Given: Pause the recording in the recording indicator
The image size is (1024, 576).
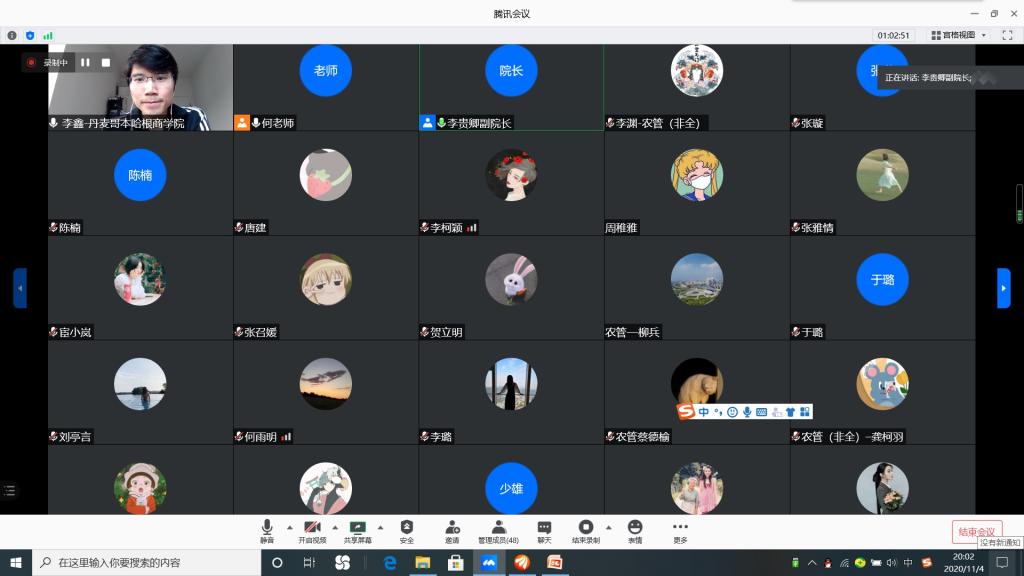Looking at the screenshot, I should click(x=85, y=63).
